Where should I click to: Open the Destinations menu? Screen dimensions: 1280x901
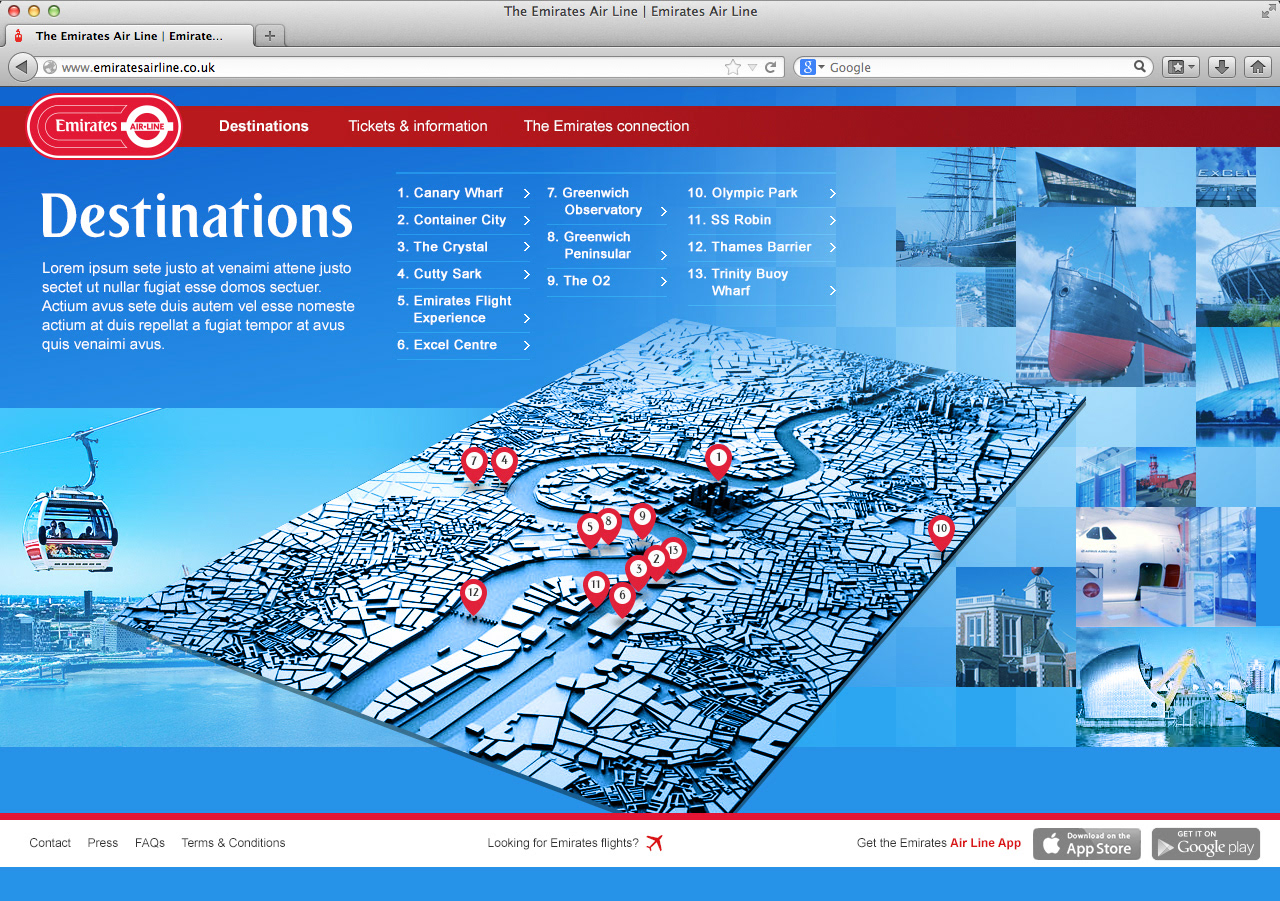coord(264,126)
